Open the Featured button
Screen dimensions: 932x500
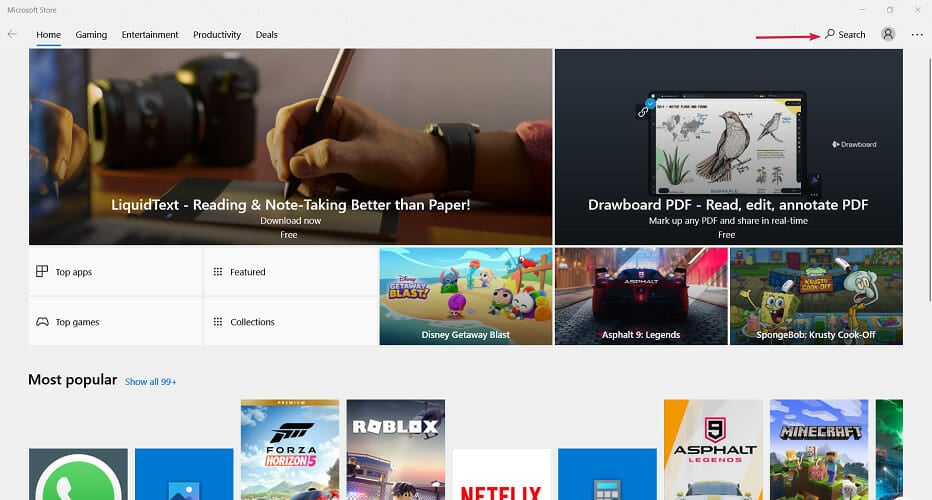point(291,272)
